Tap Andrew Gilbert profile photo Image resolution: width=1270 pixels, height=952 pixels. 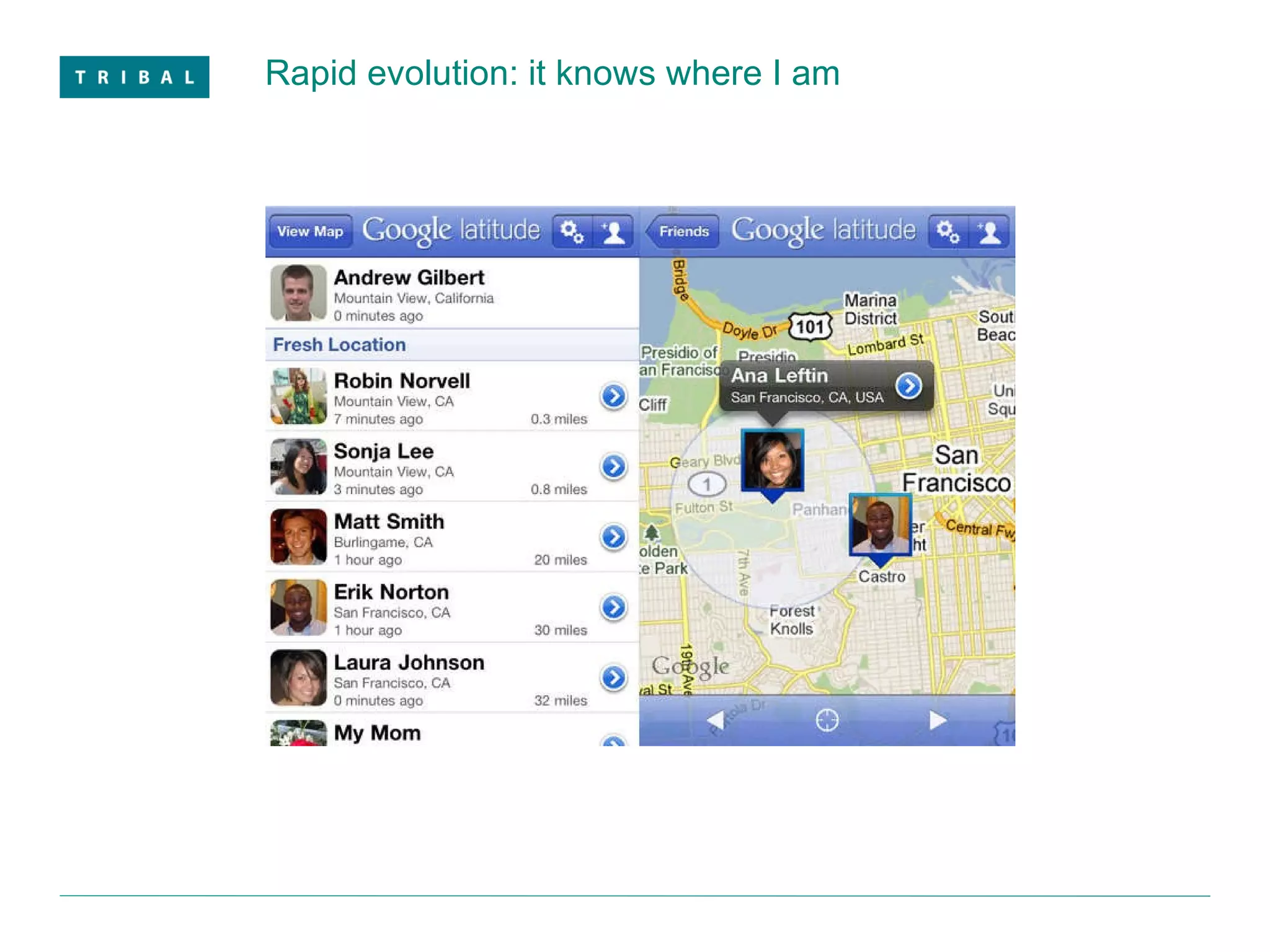pyautogui.click(x=298, y=293)
